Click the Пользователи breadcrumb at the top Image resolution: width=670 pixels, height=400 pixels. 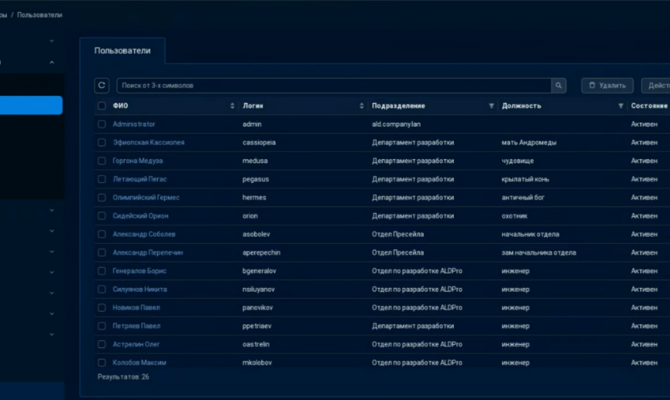[39, 15]
